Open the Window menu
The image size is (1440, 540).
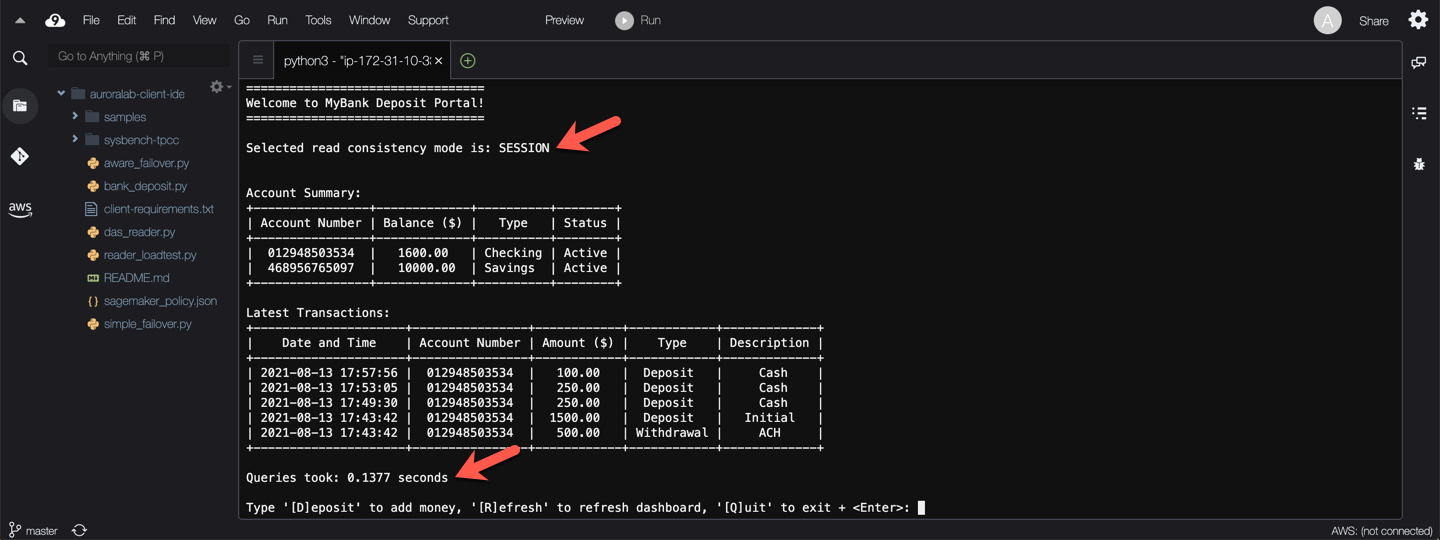pyautogui.click(x=369, y=20)
